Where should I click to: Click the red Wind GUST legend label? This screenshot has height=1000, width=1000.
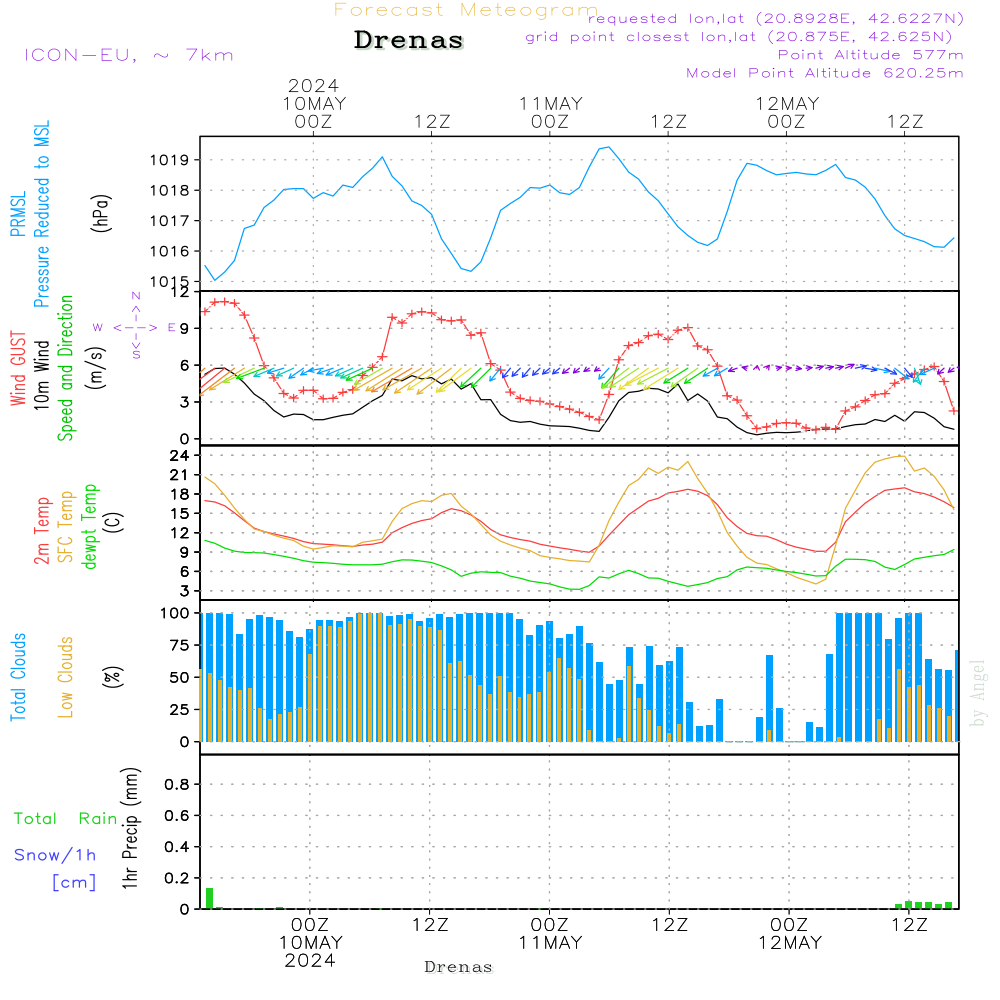pos(18,365)
